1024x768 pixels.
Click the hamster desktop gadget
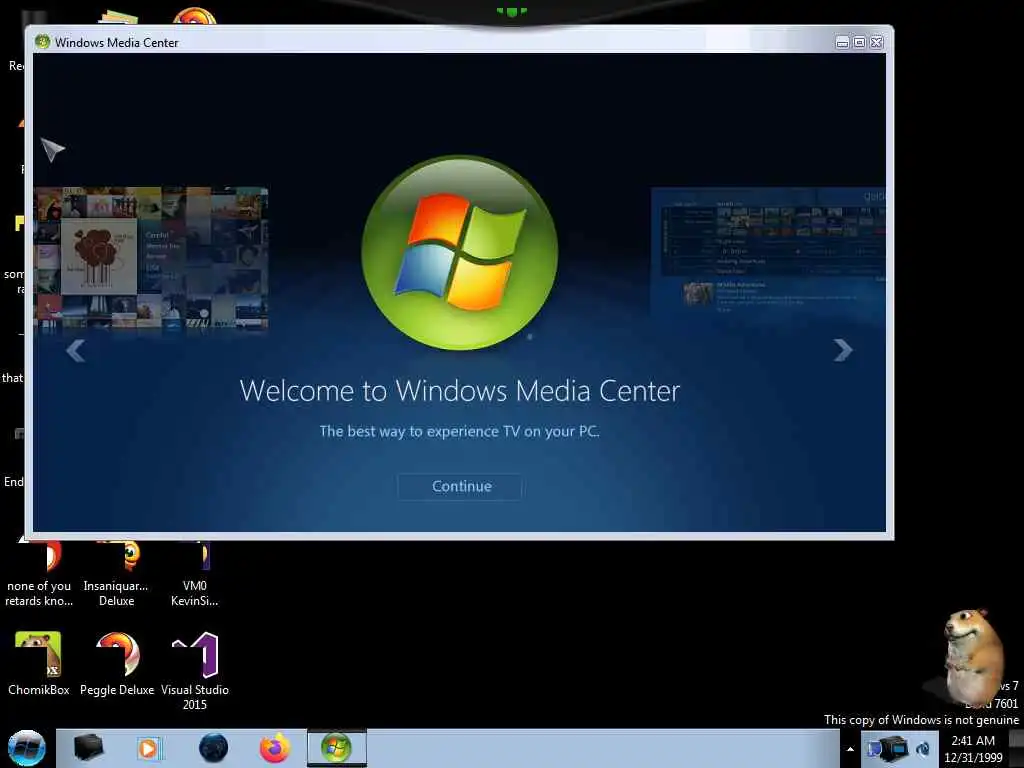point(972,656)
